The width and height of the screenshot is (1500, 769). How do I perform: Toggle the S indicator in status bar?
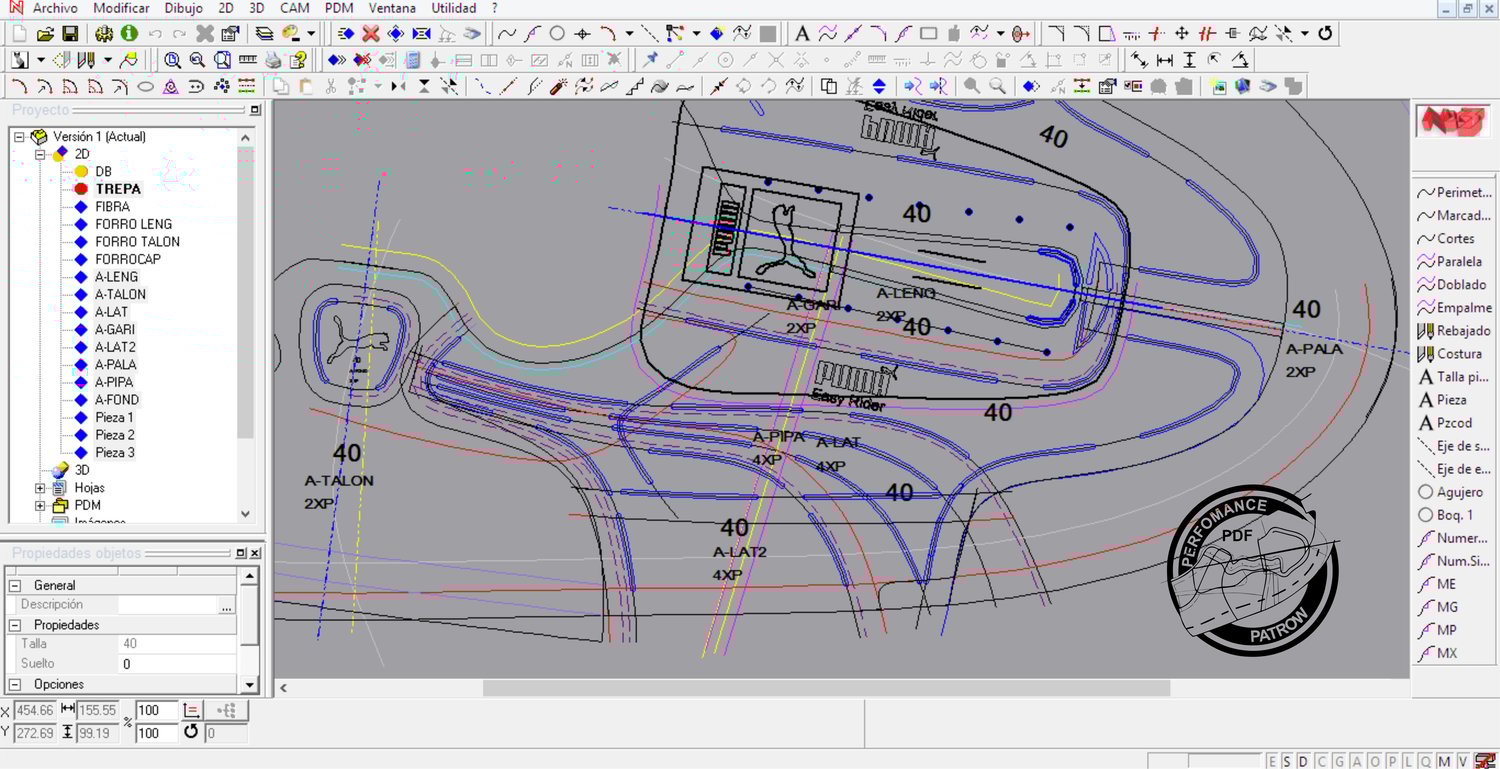click(1288, 761)
